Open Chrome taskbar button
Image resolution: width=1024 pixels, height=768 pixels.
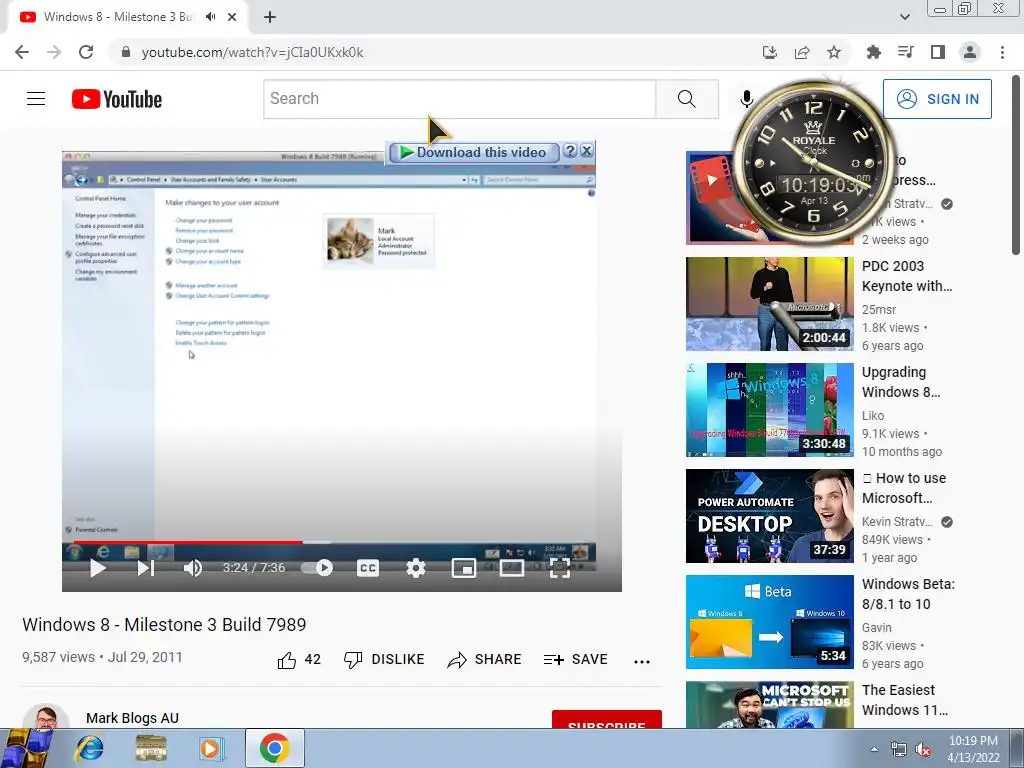click(274, 748)
